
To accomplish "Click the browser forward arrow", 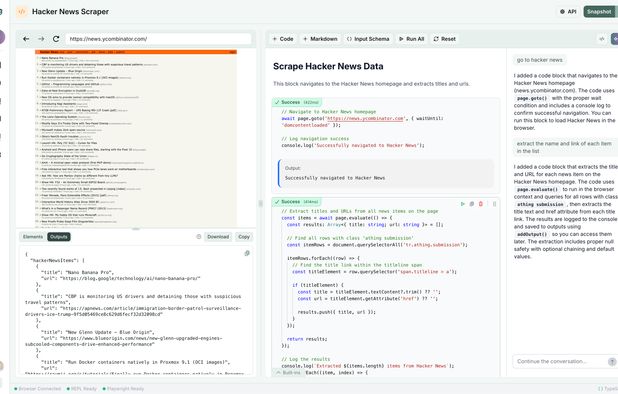I will (x=41, y=39).
